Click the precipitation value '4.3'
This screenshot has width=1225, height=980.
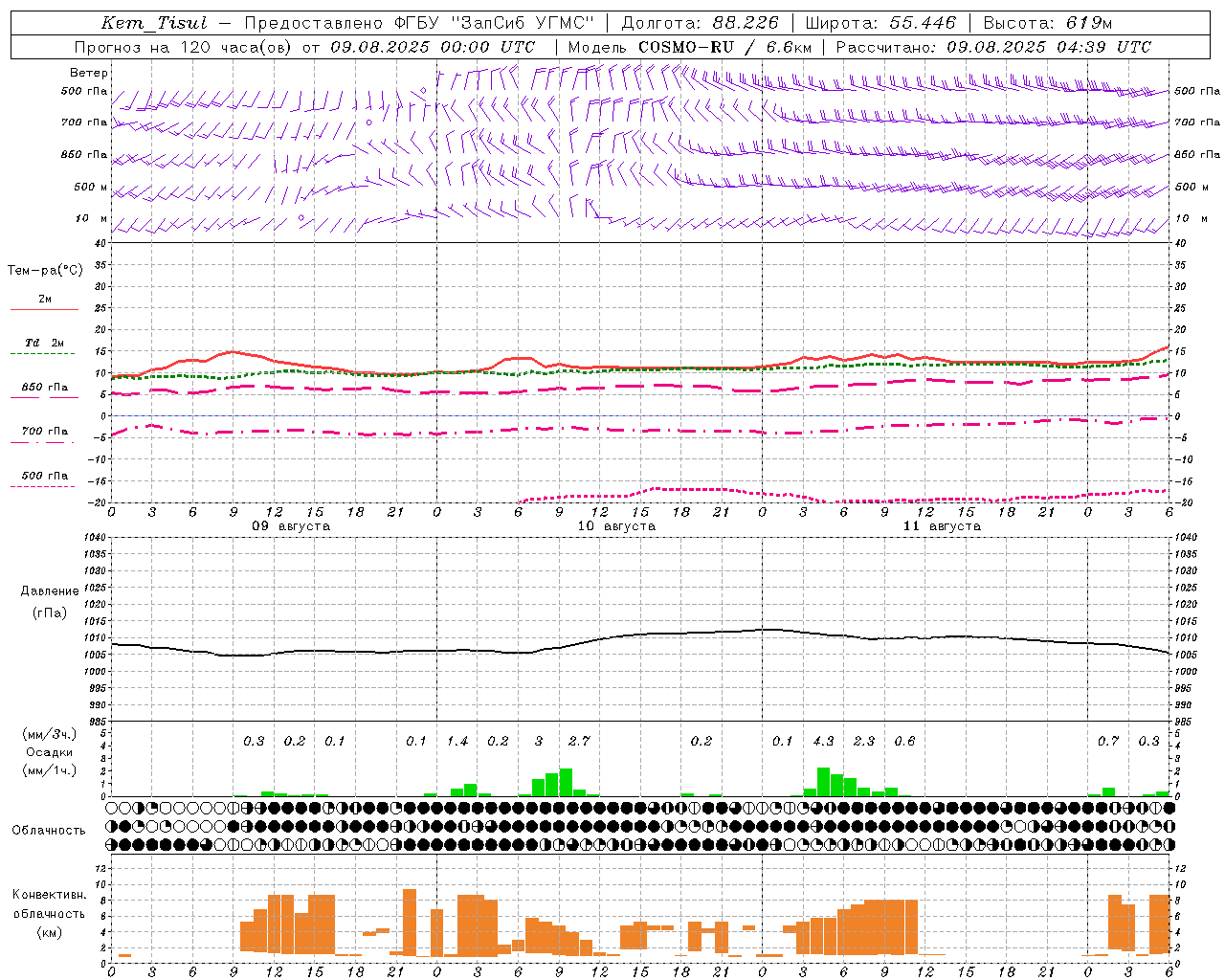(823, 741)
